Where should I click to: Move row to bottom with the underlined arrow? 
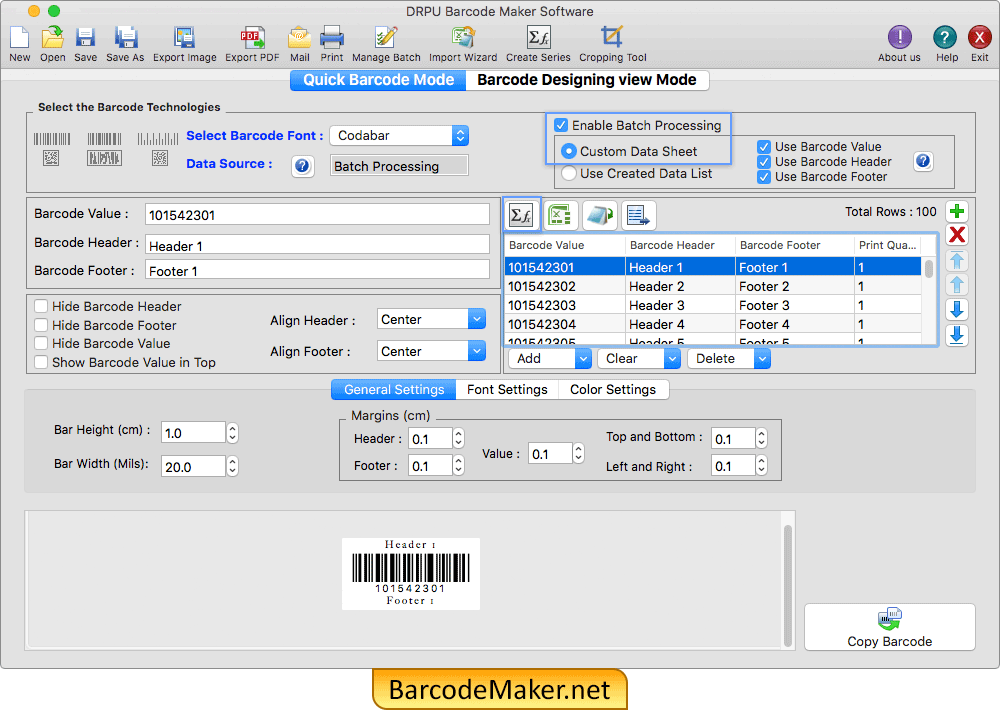pos(957,335)
